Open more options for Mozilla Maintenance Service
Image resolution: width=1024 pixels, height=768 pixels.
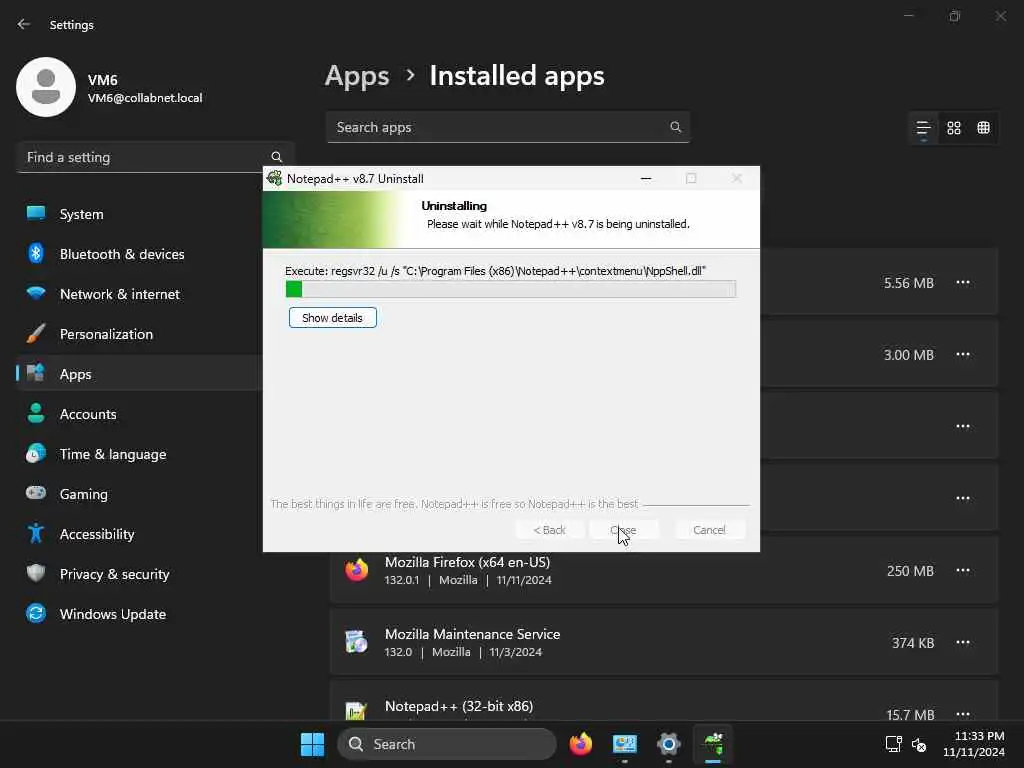coord(963,642)
